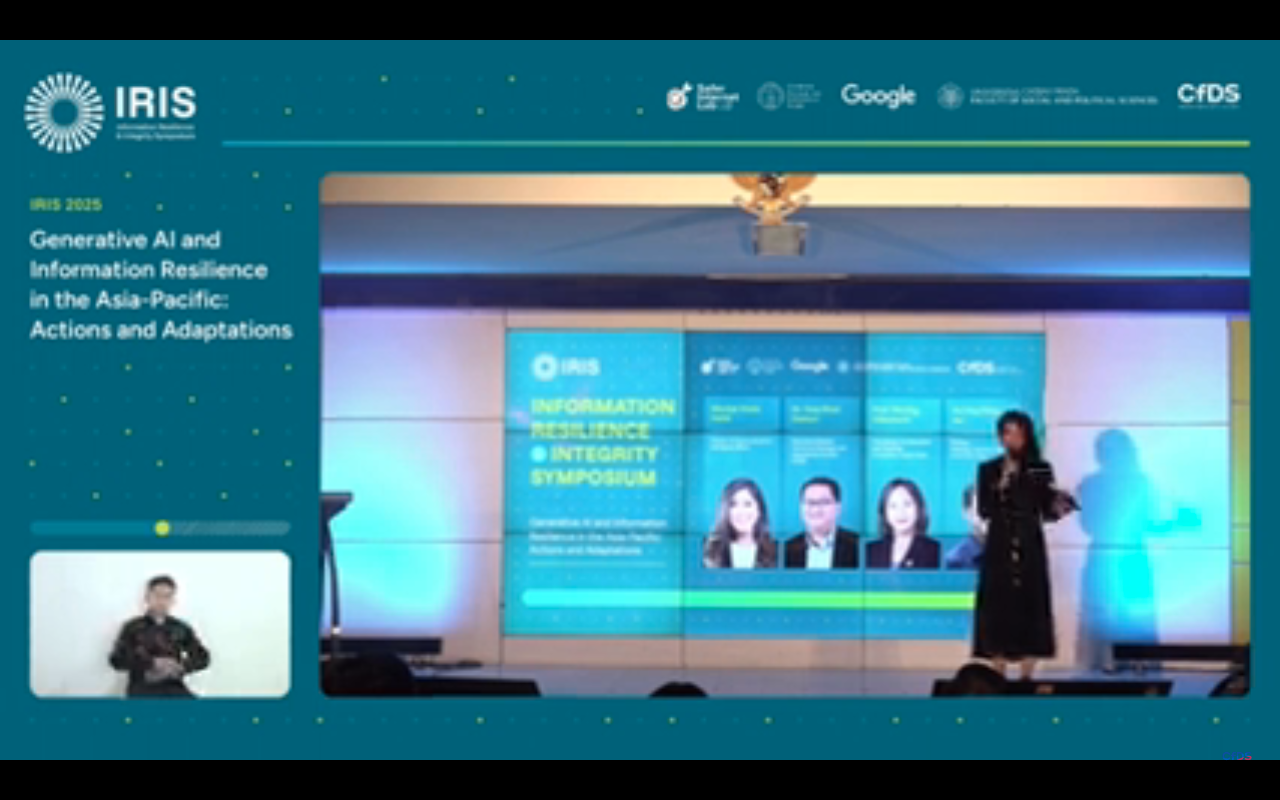The height and width of the screenshot is (800, 1280).
Task: Click the male speaker portrait with glasses
Action: [820, 524]
